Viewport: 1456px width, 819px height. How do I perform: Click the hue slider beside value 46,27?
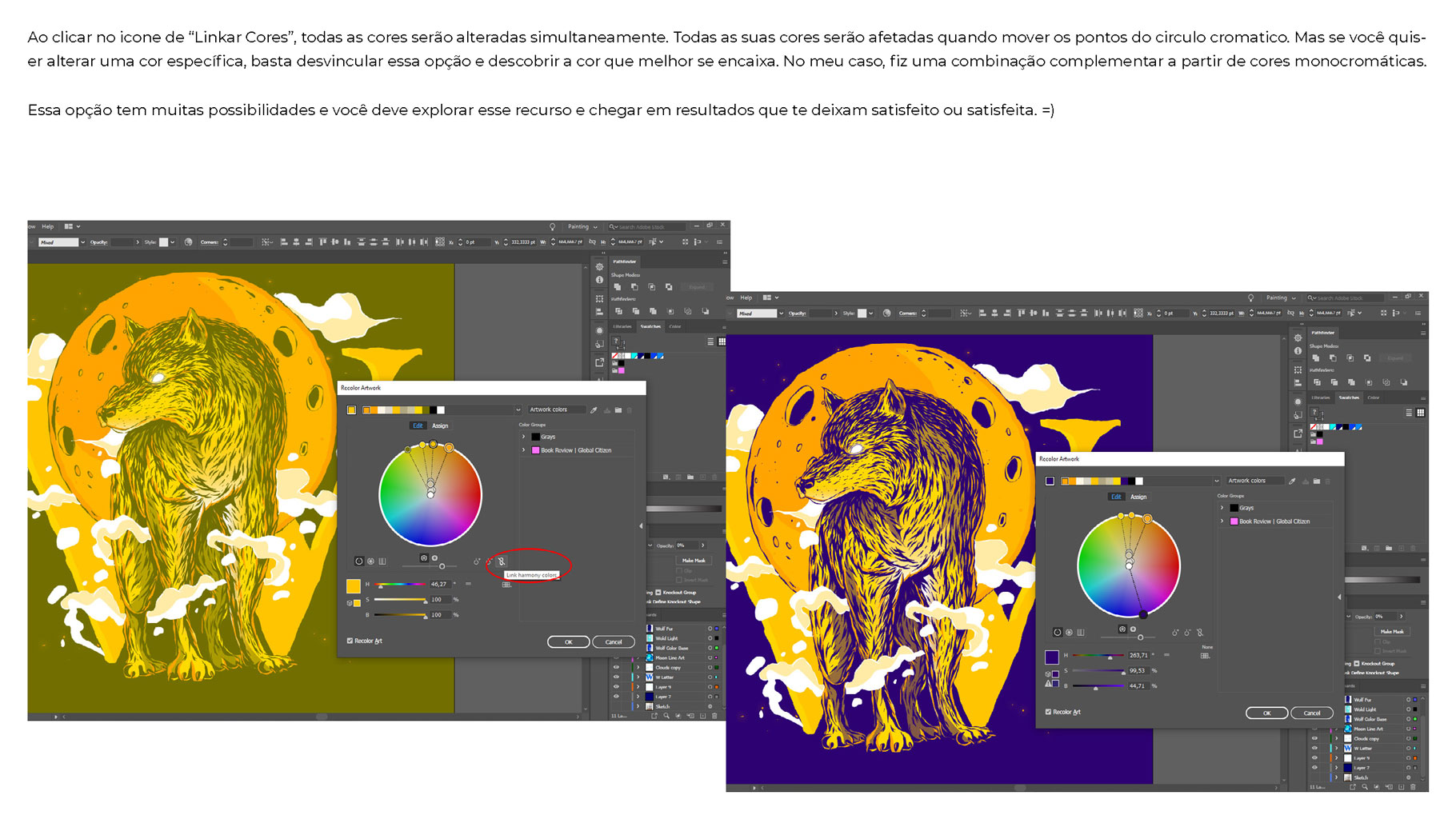(x=400, y=584)
